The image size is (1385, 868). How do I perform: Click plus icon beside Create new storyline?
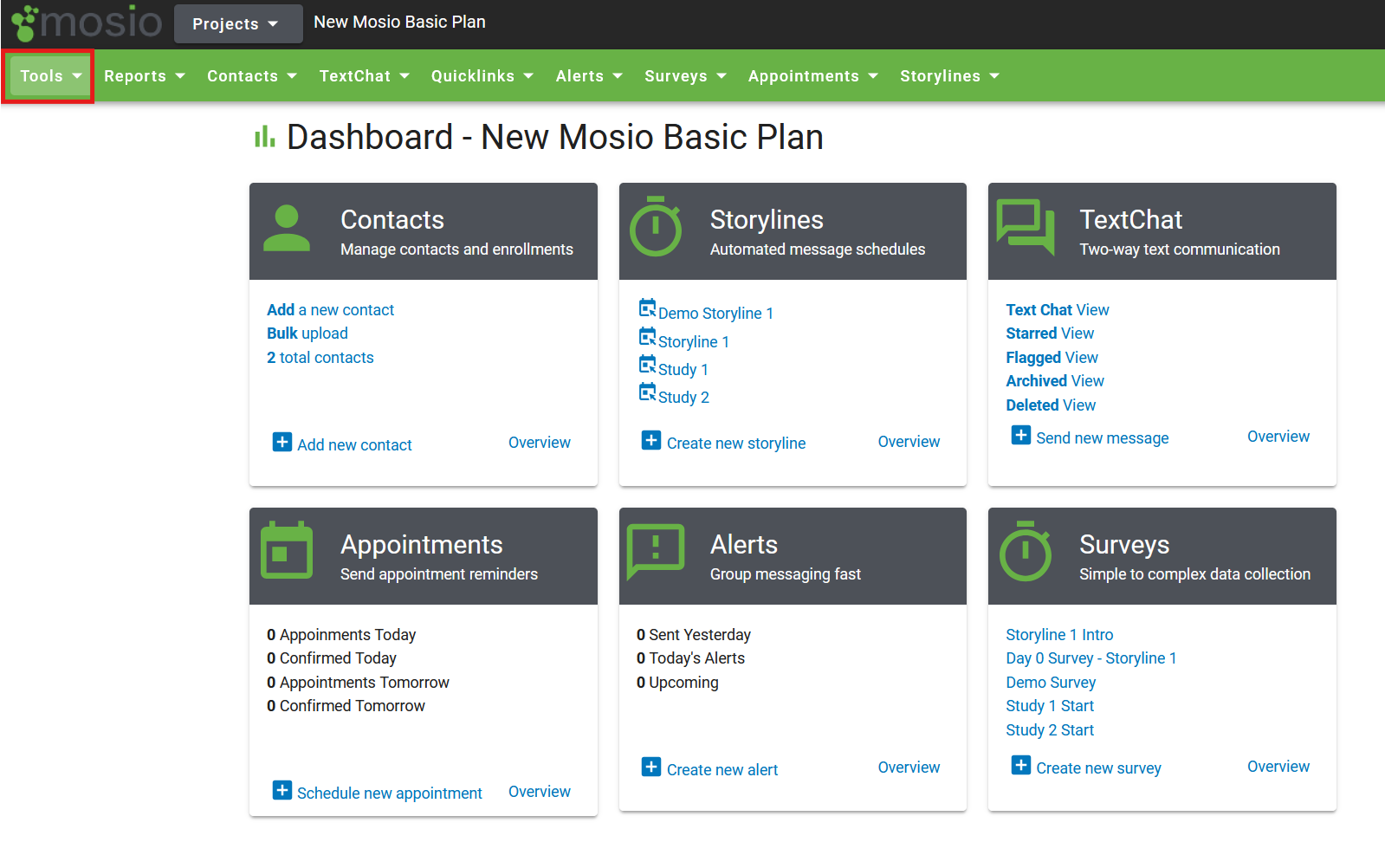651,440
